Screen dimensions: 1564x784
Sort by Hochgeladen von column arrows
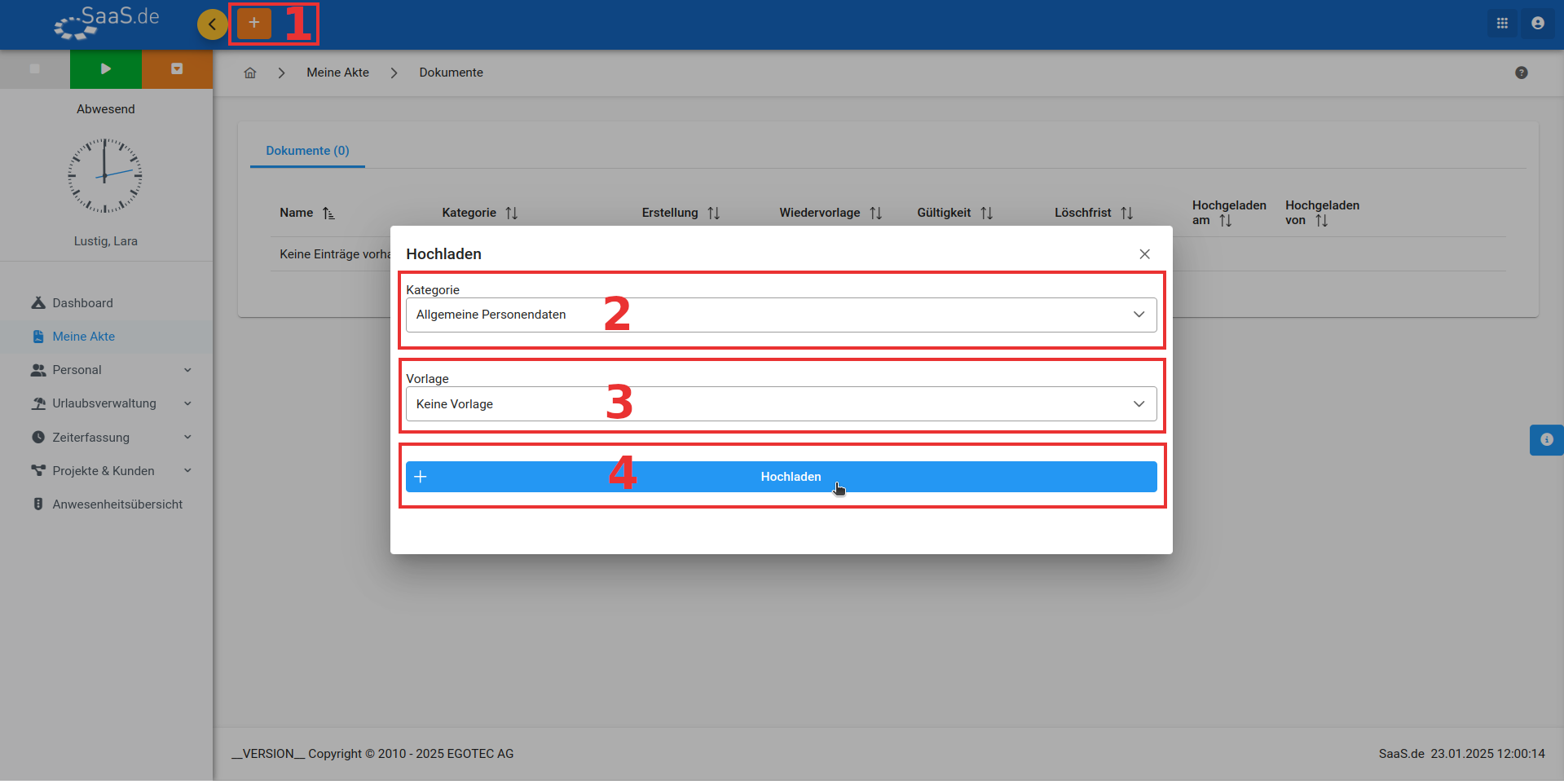pos(1322,221)
